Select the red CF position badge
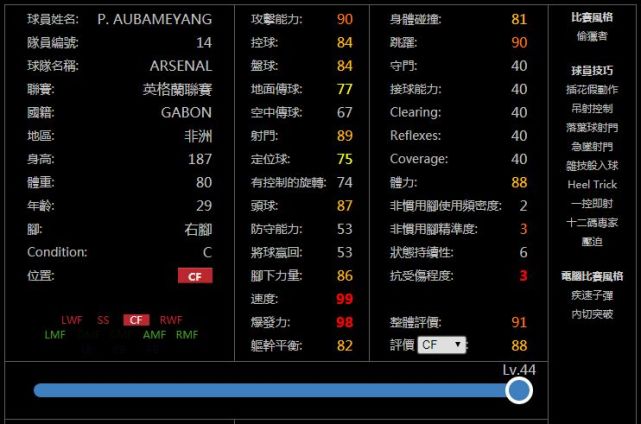This screenshot has height=424, width=641. tap(195, 276)
